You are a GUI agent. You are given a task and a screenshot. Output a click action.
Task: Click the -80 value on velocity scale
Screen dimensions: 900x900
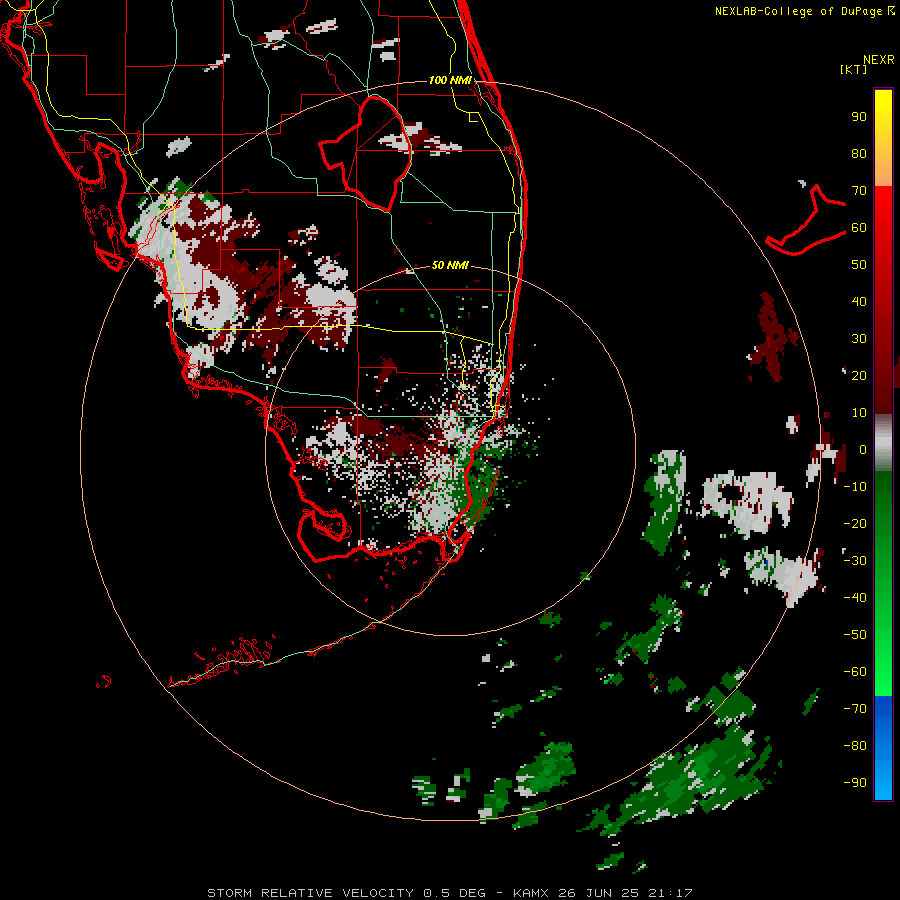point(855,746)
